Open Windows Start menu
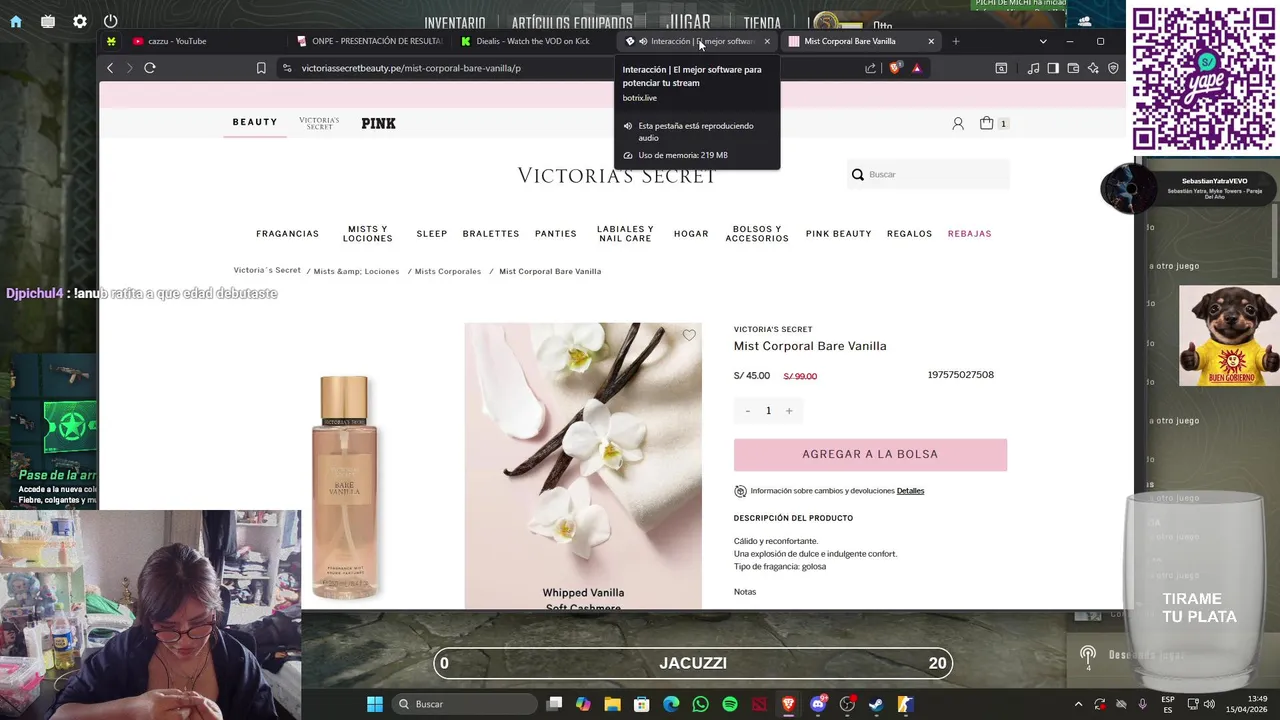Screen dimensions: 1280x720 tap(374, 704)
